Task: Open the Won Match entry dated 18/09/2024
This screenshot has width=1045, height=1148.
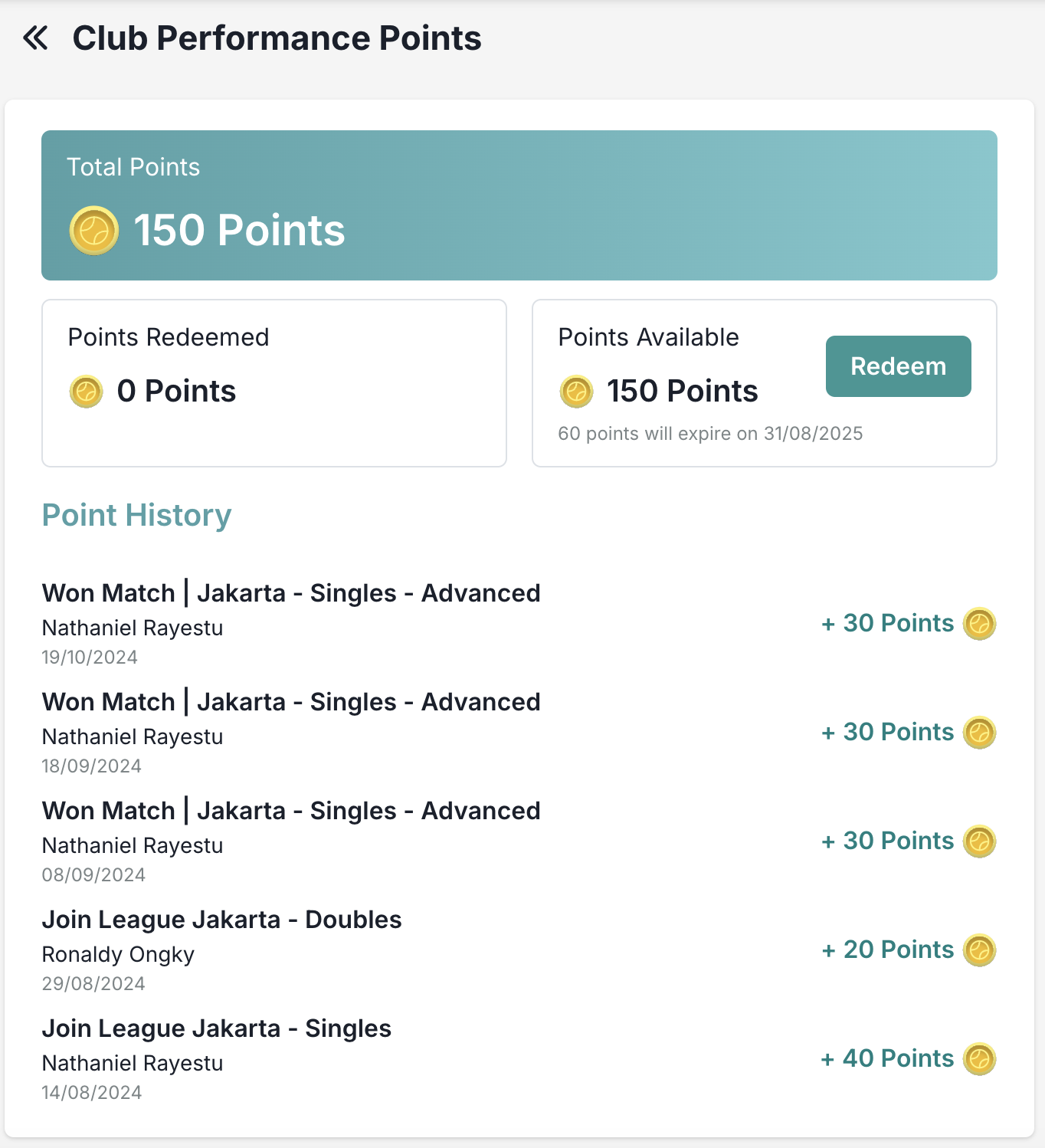Action: point(291,703)
